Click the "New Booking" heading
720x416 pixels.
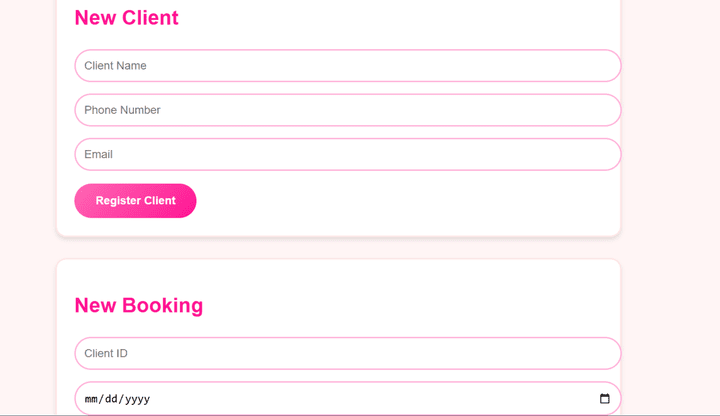138,305
